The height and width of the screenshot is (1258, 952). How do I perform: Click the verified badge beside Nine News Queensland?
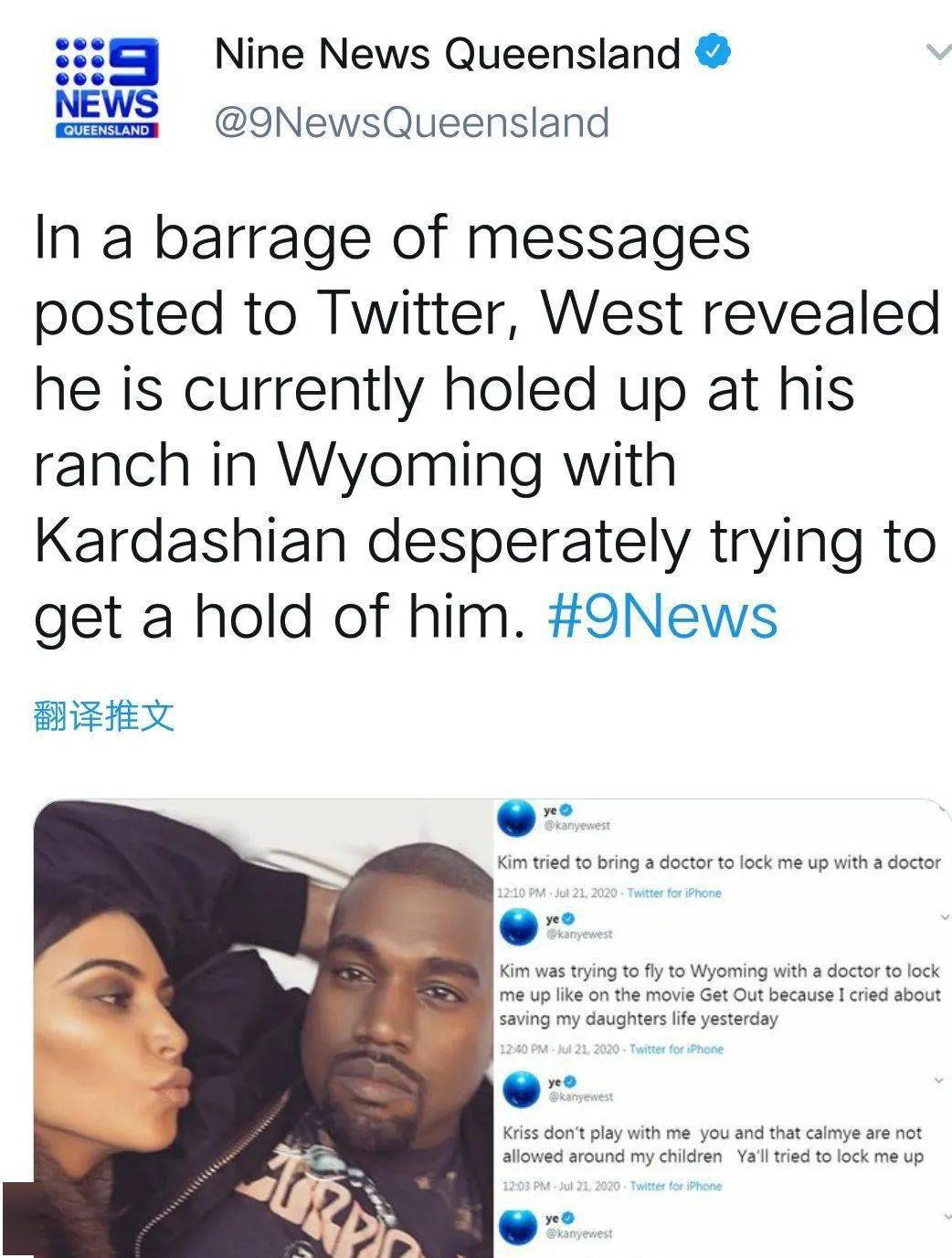point(714,53)
